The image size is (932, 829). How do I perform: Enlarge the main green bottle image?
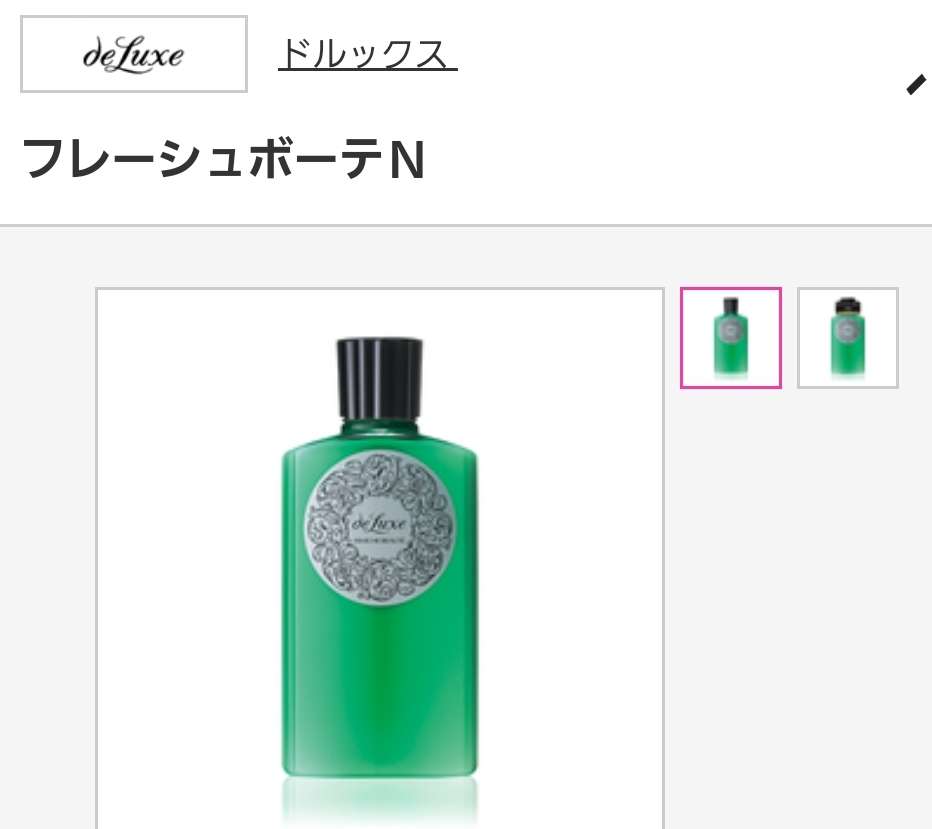tap(380, 557)
